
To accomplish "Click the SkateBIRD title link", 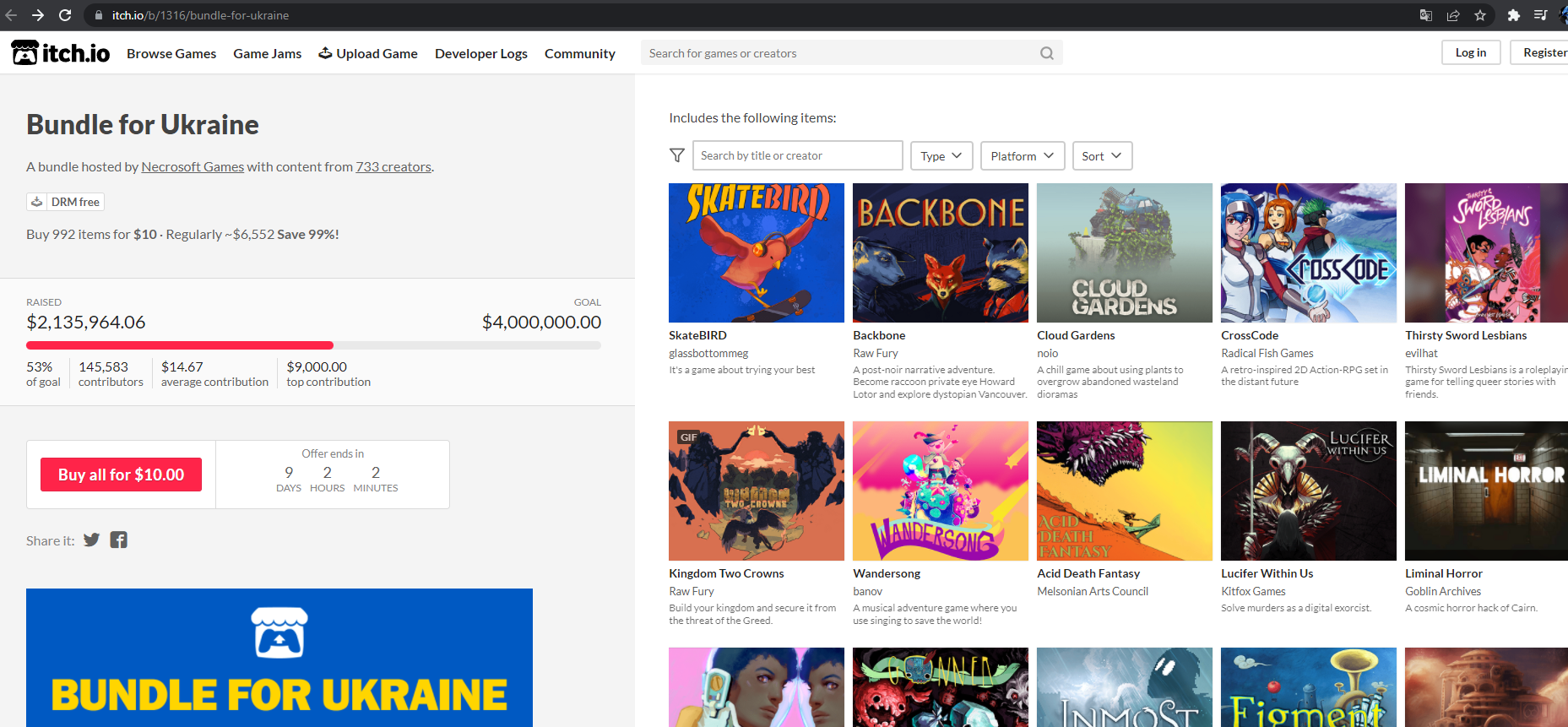I will [697, 335].
